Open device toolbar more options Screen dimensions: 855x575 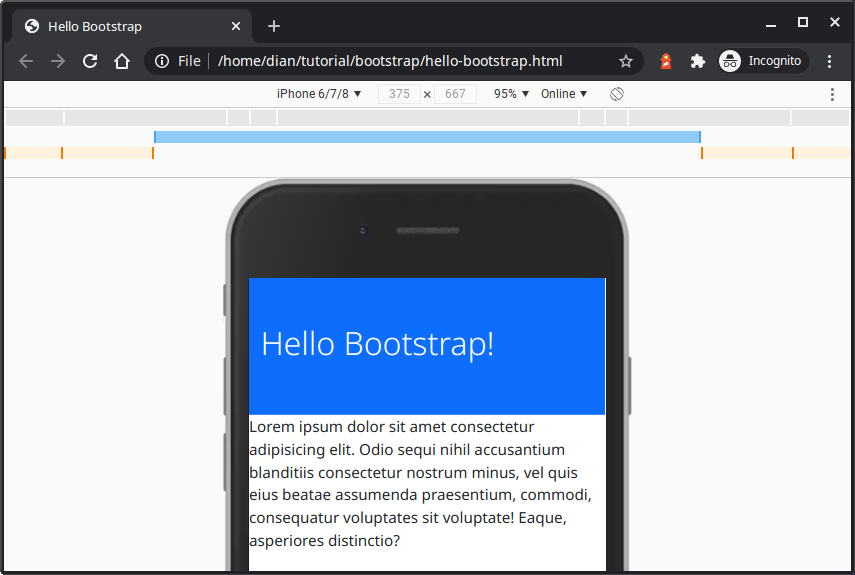[x=832, y=94]
